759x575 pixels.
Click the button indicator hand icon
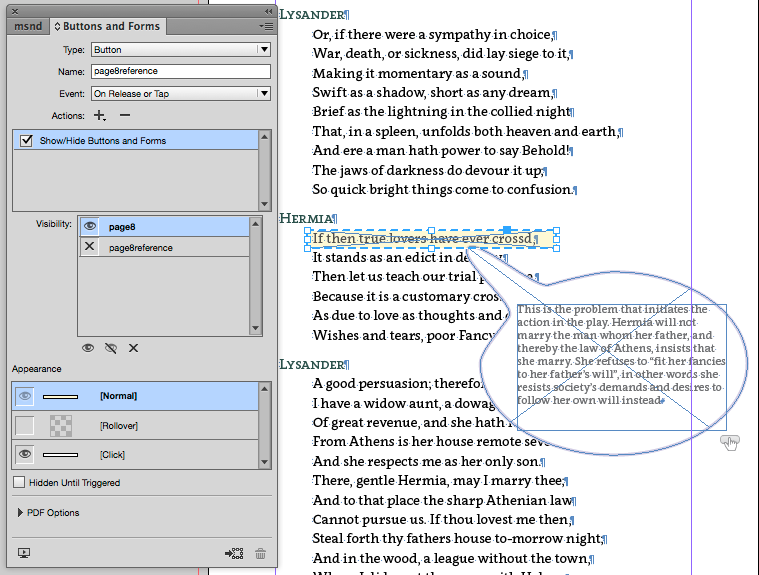click(730, 442)
